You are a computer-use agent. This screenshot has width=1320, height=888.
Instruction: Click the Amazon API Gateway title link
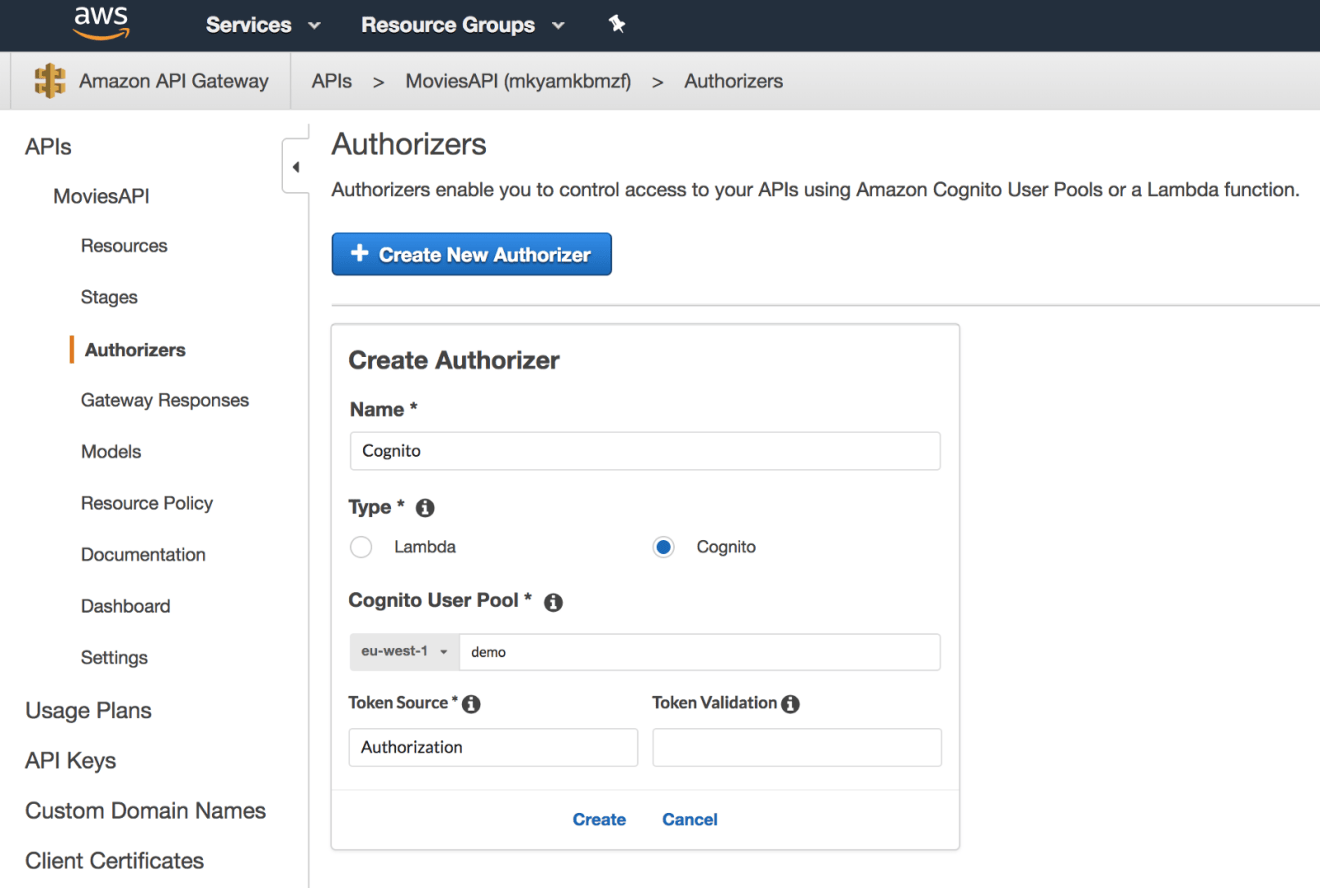(173, 82)
